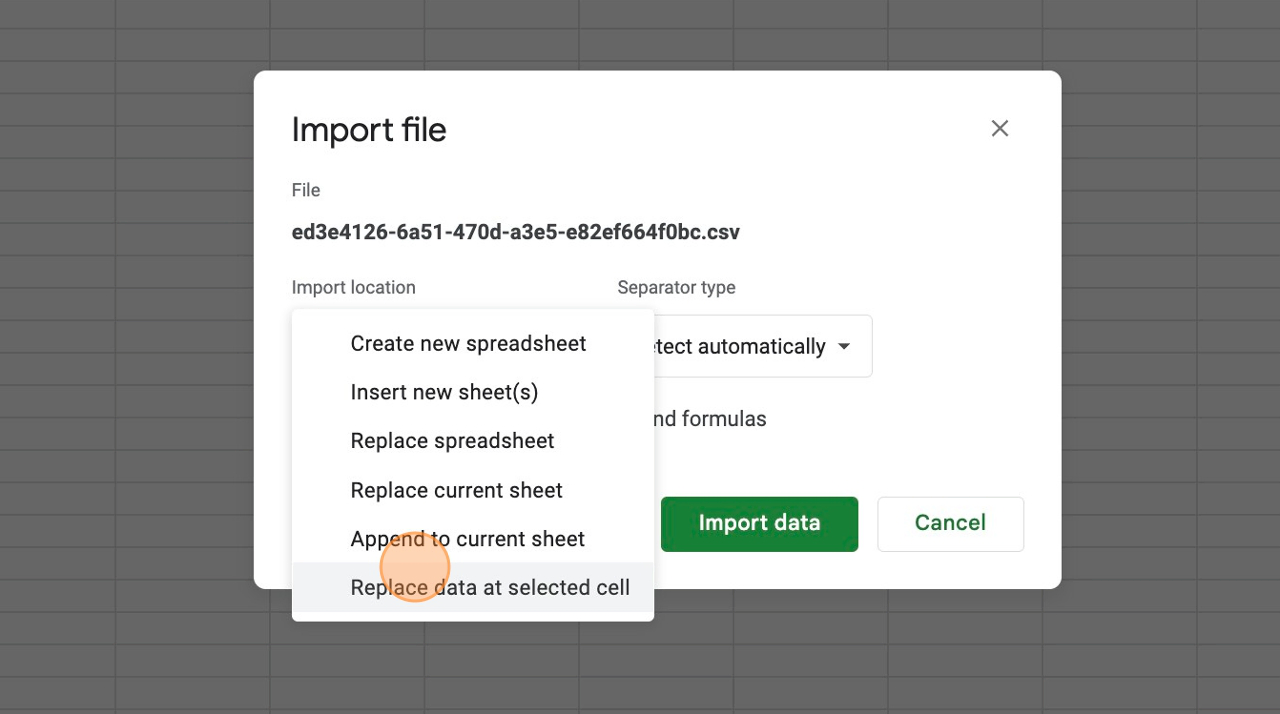Image resolution: width=1280 pixels, height=714 pixels.
Task: Click the CSV file name text
Action: click(x=515, y=233)
